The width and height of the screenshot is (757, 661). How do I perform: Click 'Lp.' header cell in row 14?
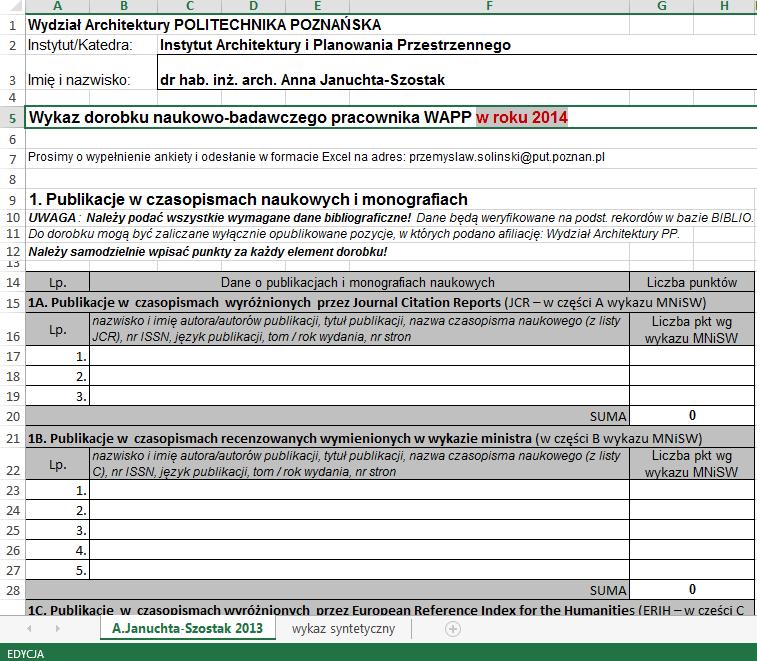(x=57, y=282)
